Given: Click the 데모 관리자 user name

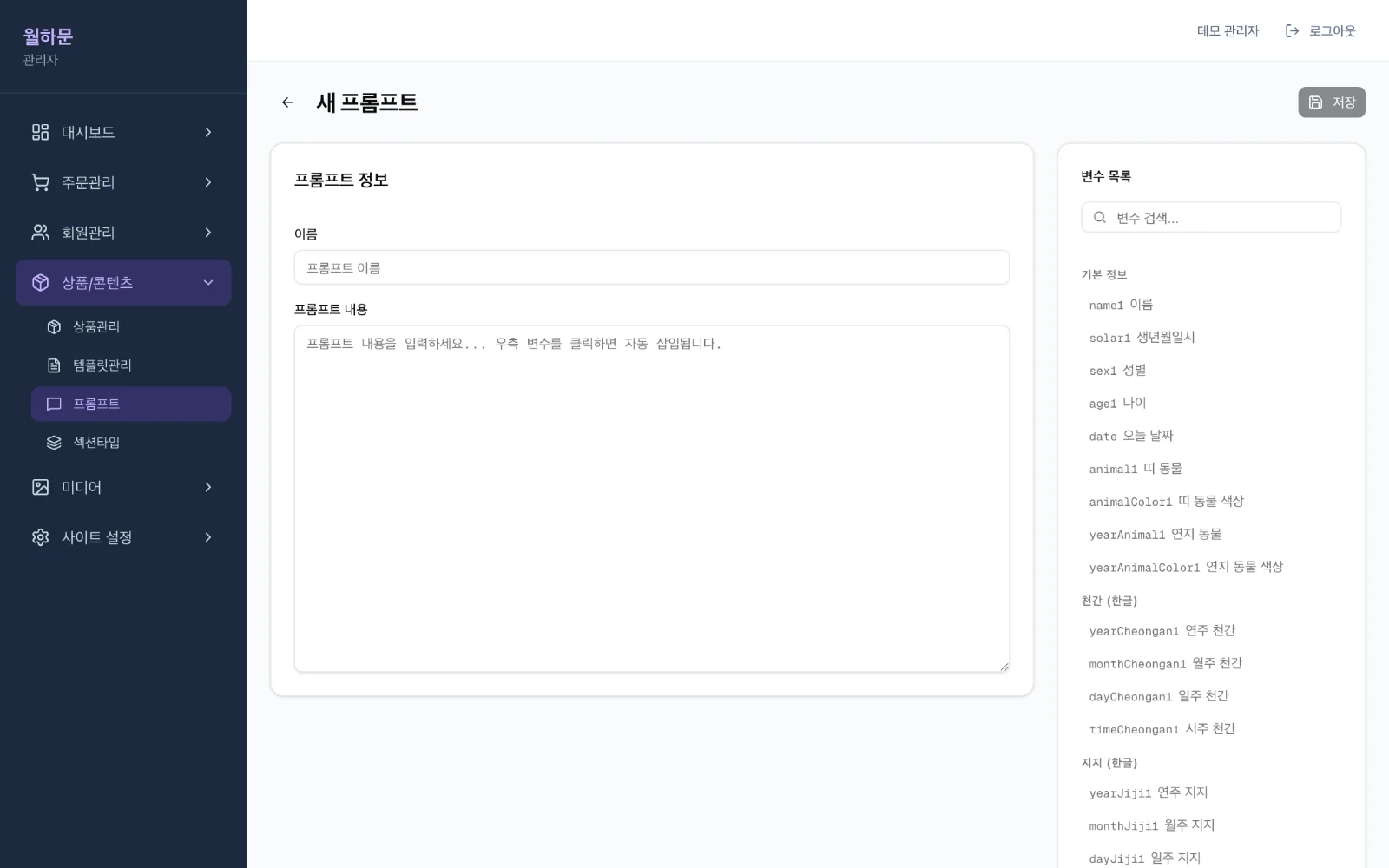Looking at the screenshot, I should point(1228,31).
